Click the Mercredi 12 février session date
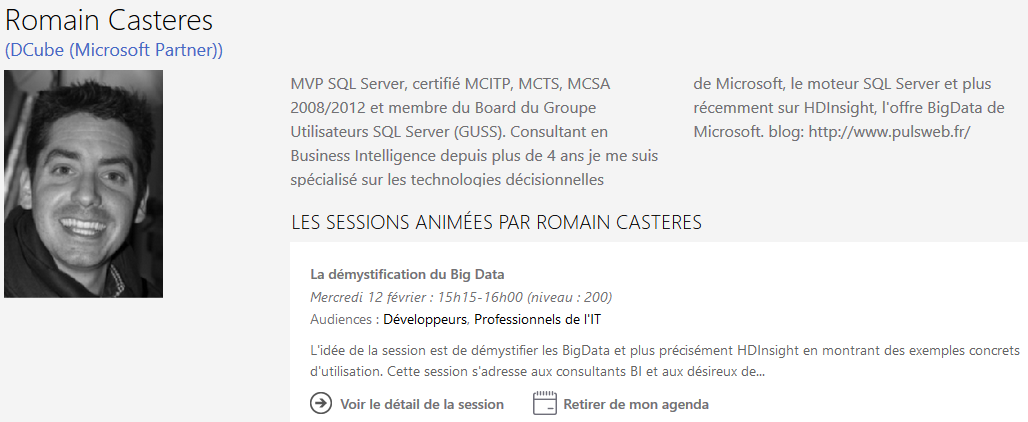This screenshot has height=422, width=1028. (372, 297)
